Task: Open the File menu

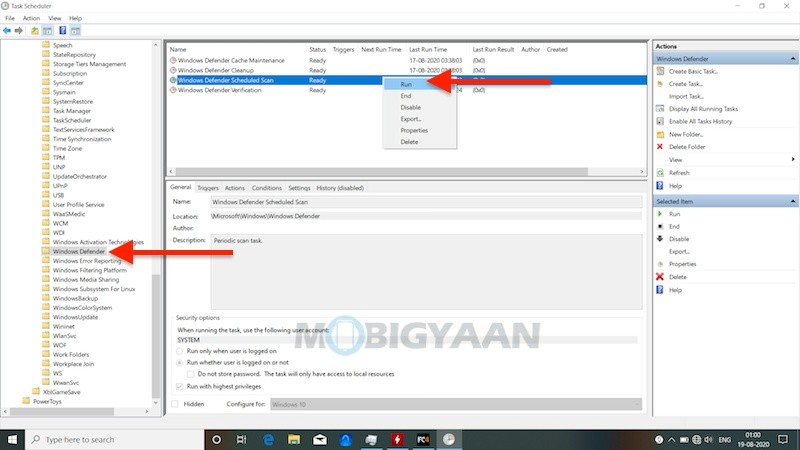Action: (x=10, y=18)
